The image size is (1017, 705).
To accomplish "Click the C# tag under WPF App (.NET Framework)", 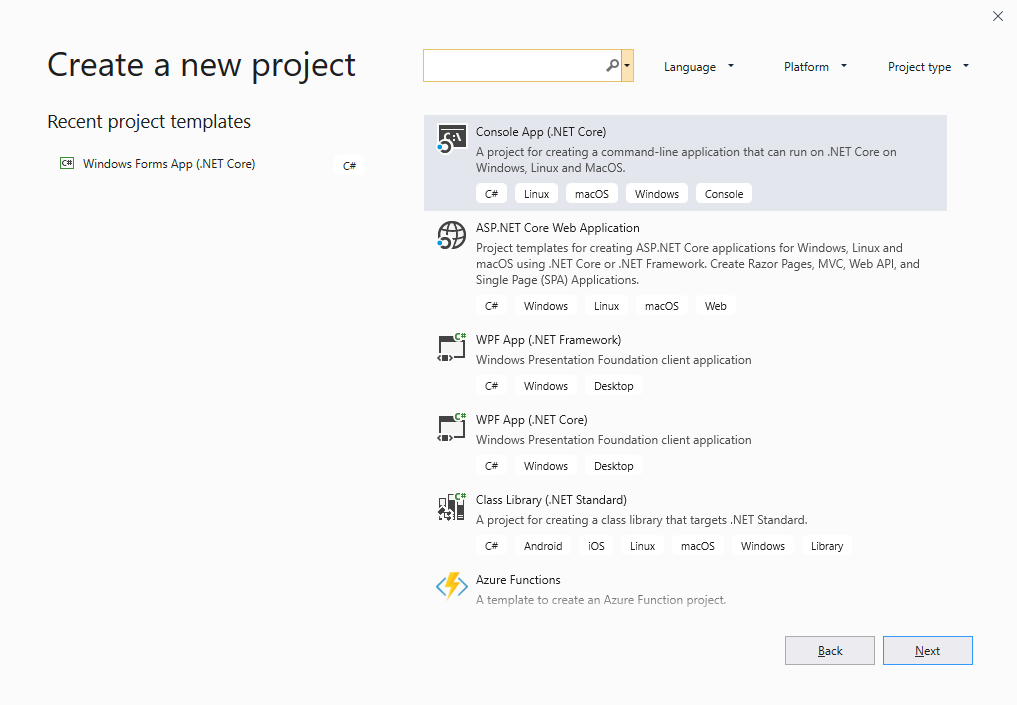I will click(491, 386).
